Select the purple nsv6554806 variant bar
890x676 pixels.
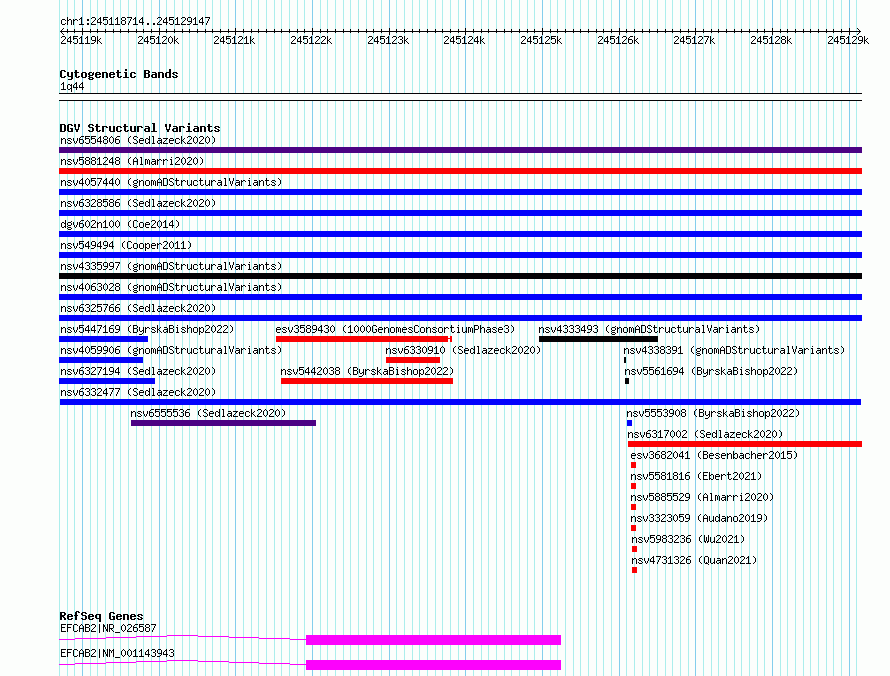[460, 150]
